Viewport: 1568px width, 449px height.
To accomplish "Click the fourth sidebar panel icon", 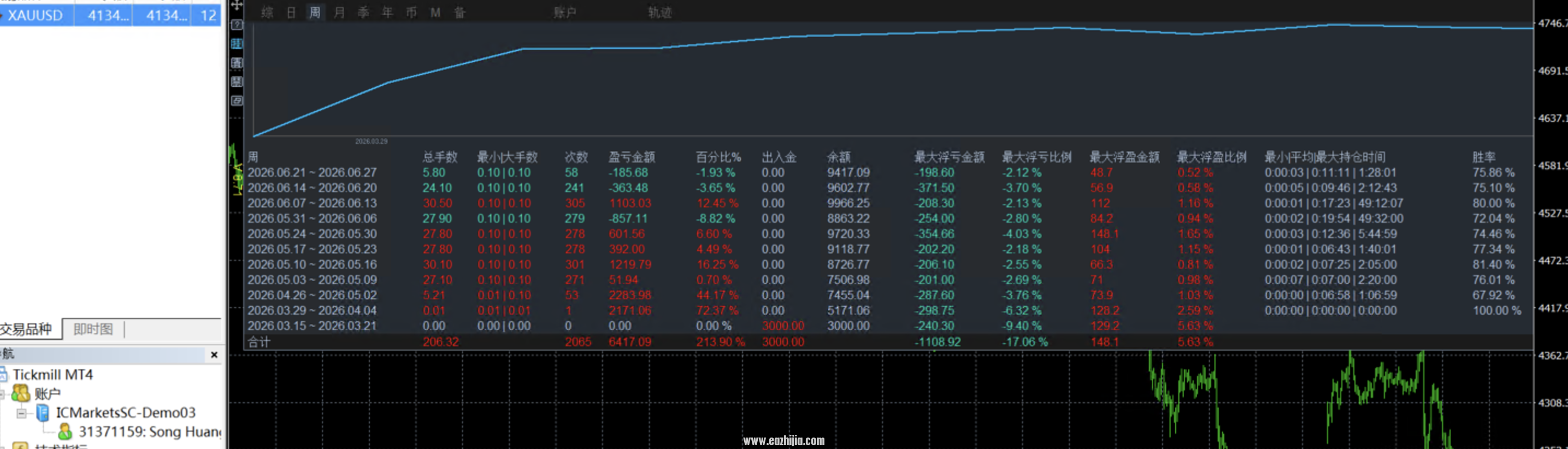I will tap(238, 81).
